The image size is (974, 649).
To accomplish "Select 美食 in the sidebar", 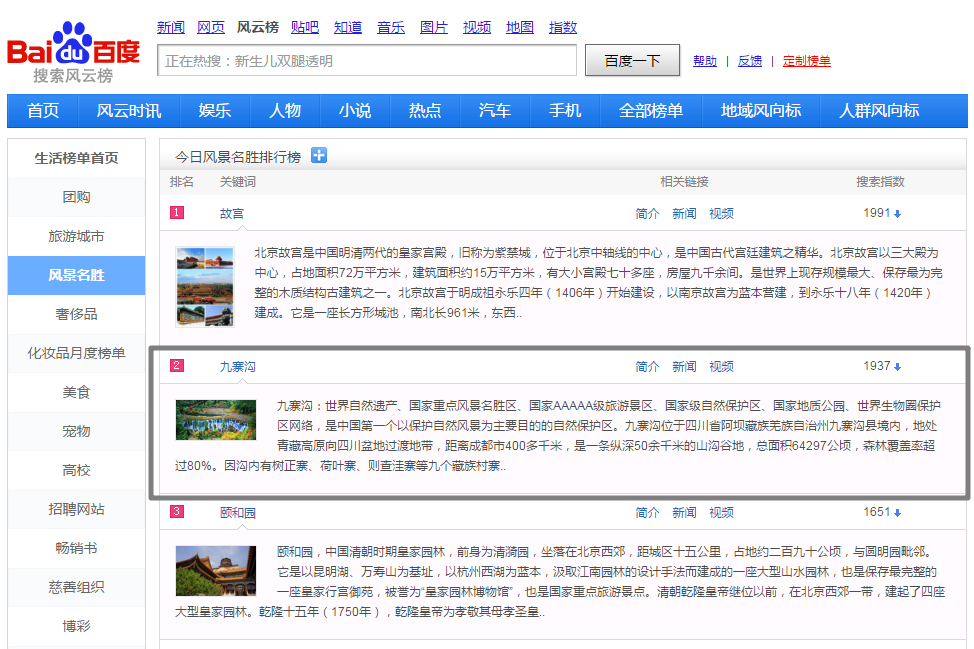I will click(x=76, y=393).
